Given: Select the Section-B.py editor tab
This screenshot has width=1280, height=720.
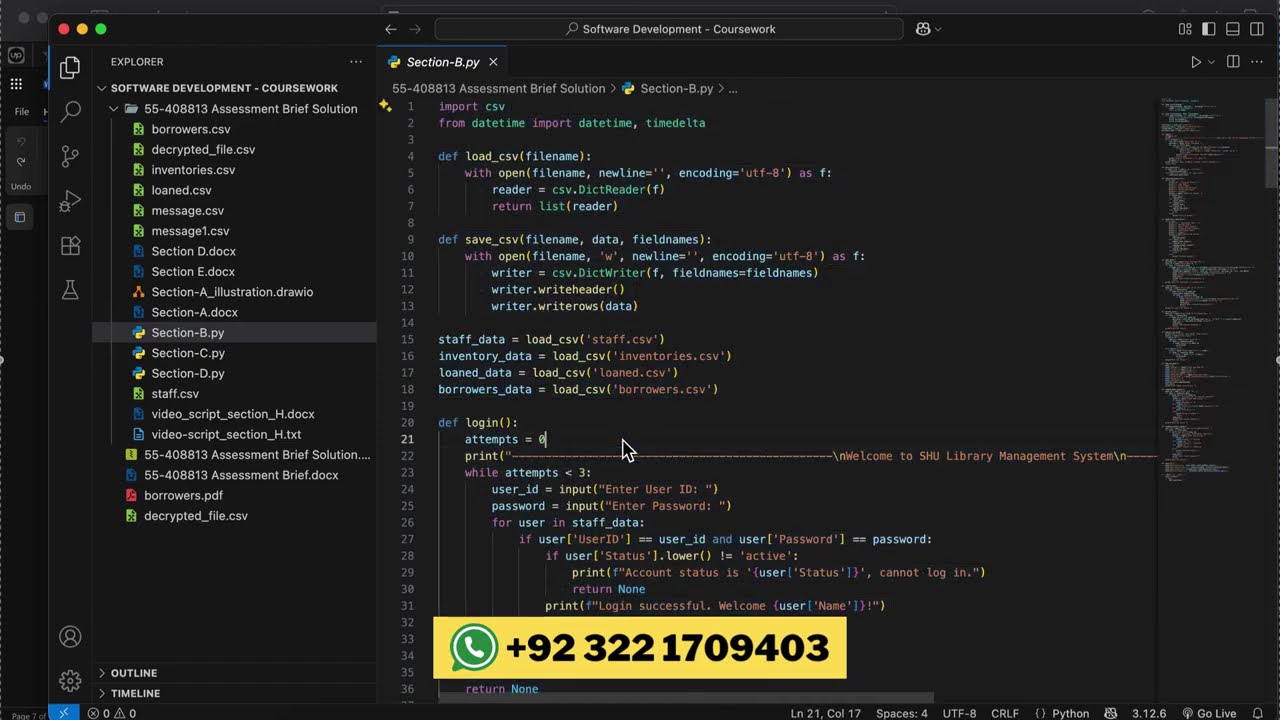Looking at the screenshot, I should click(x=443, y=62).
